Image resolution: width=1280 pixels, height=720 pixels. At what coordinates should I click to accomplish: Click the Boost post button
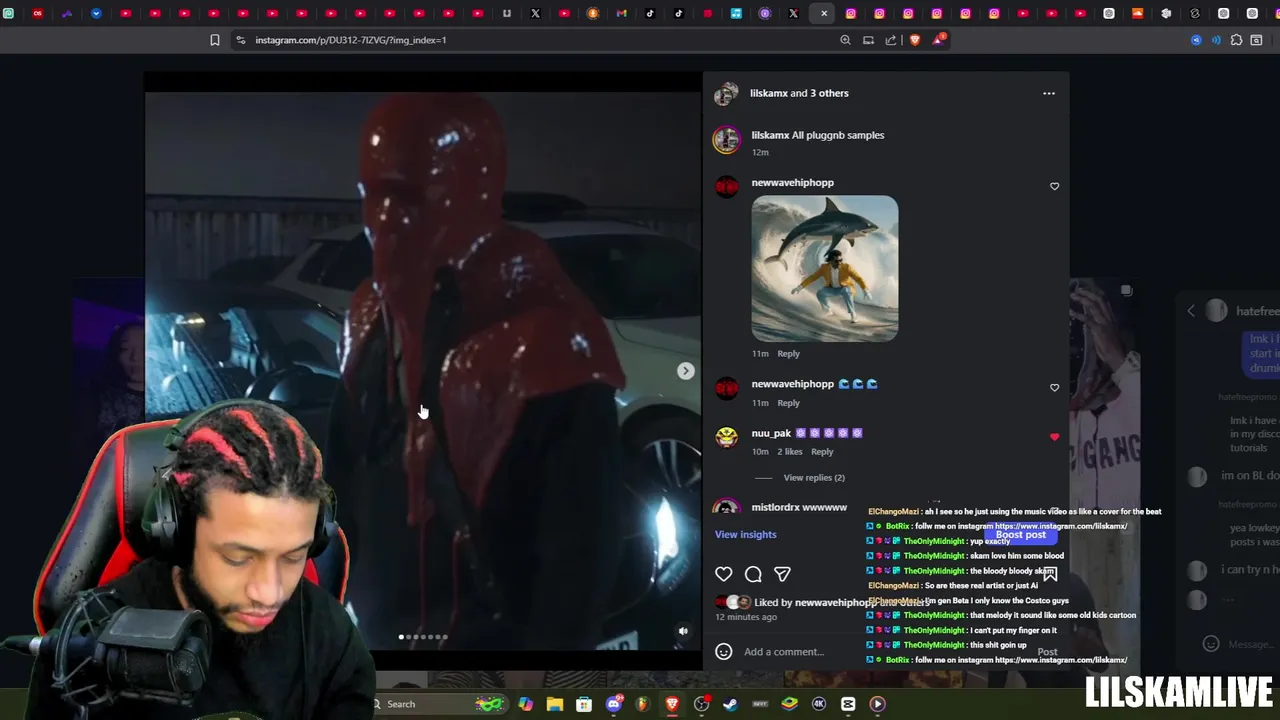point(1020,535)
